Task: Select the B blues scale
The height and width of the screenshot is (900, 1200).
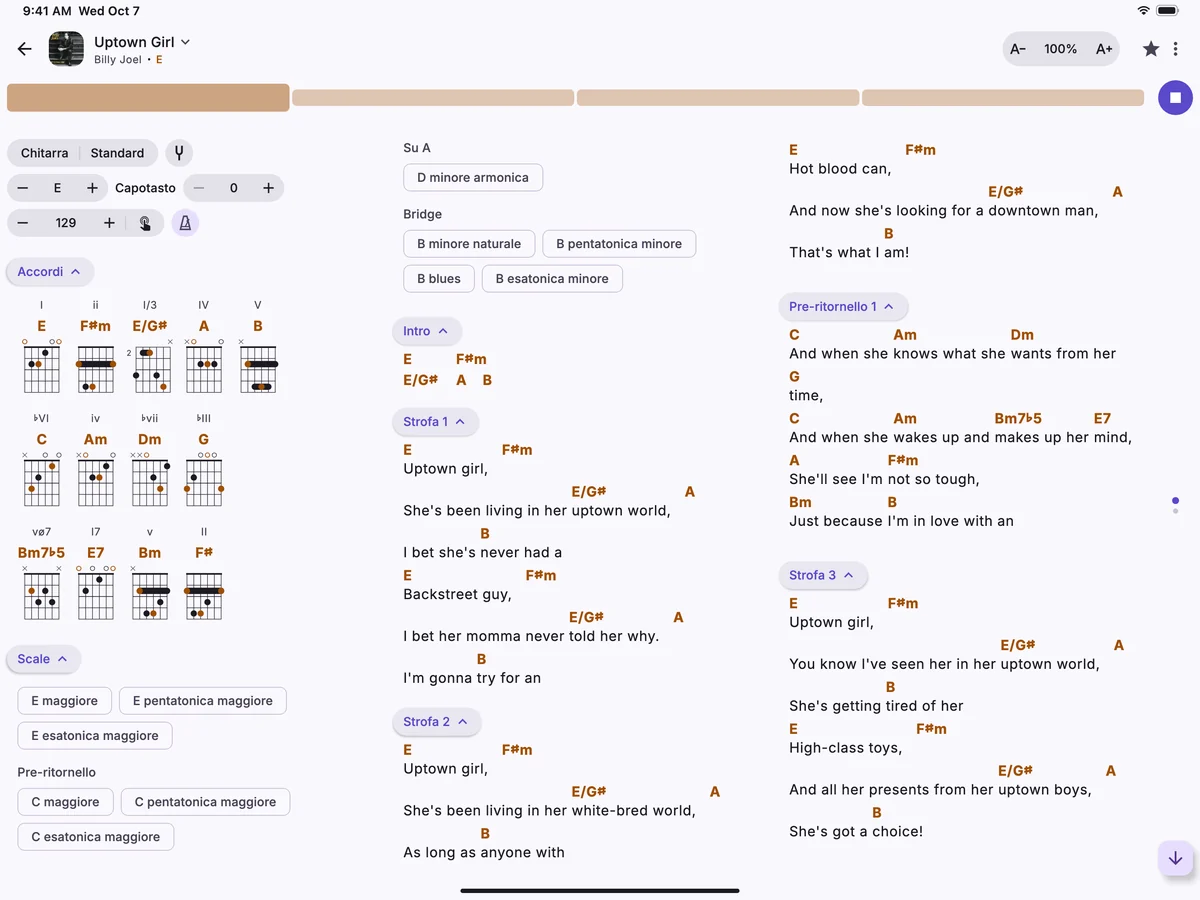Action: (439, 279)
